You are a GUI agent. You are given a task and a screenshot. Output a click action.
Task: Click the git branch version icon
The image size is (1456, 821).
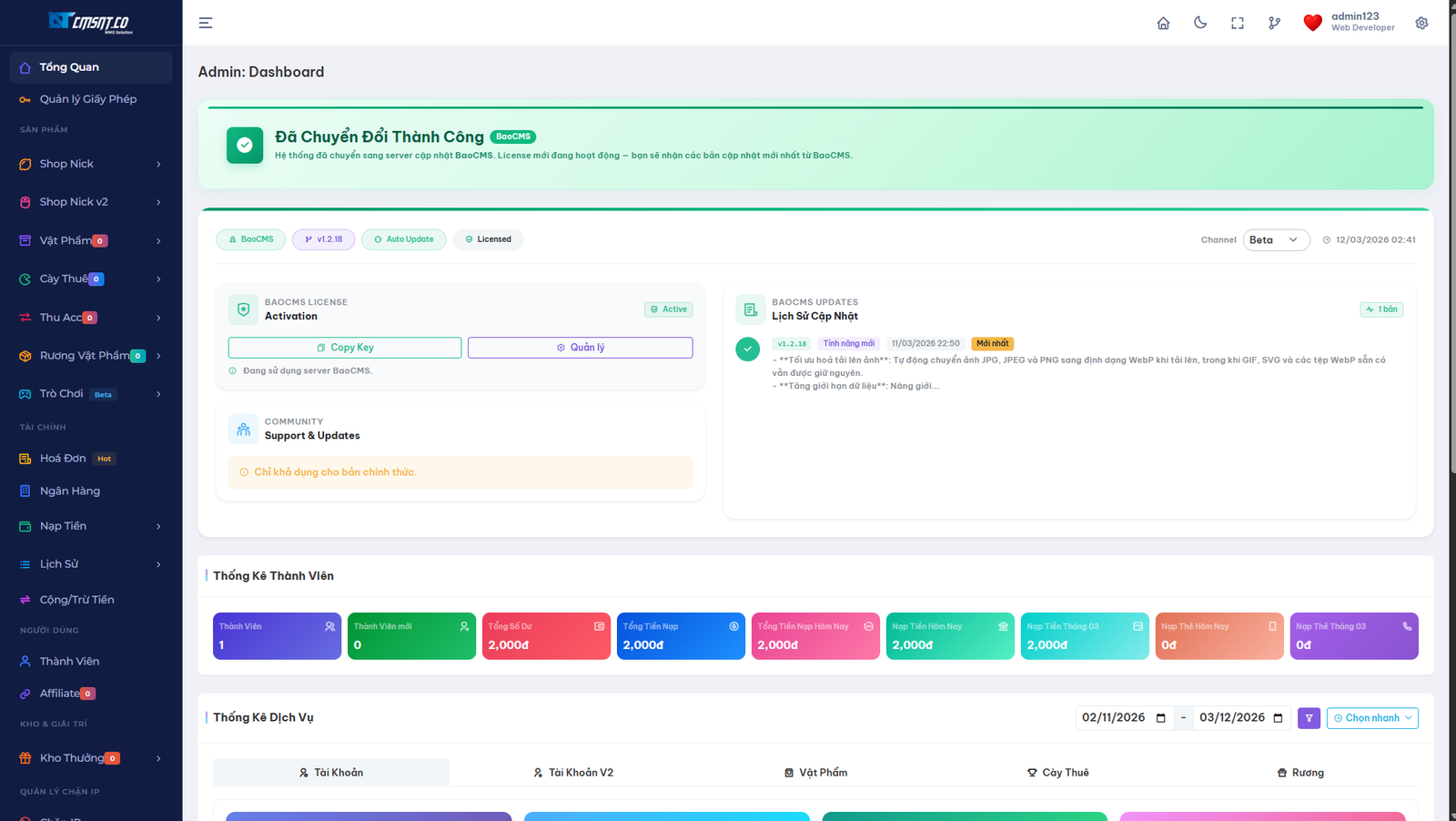pos(1274,22)
